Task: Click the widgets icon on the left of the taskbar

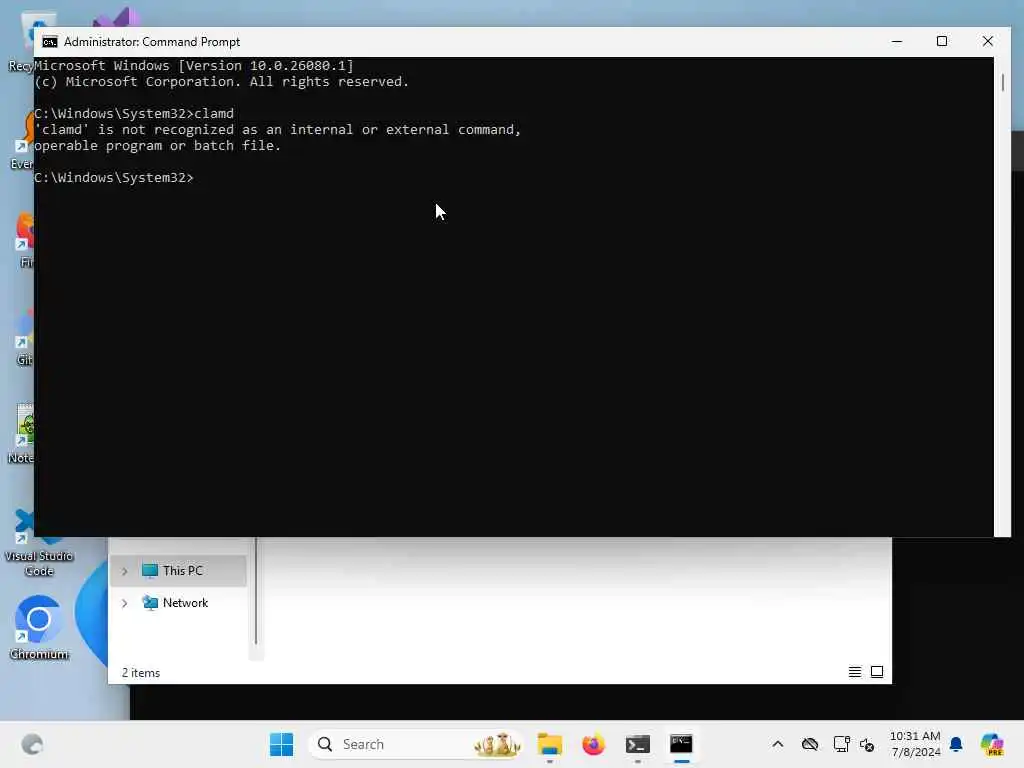Action: coord(32,744)
